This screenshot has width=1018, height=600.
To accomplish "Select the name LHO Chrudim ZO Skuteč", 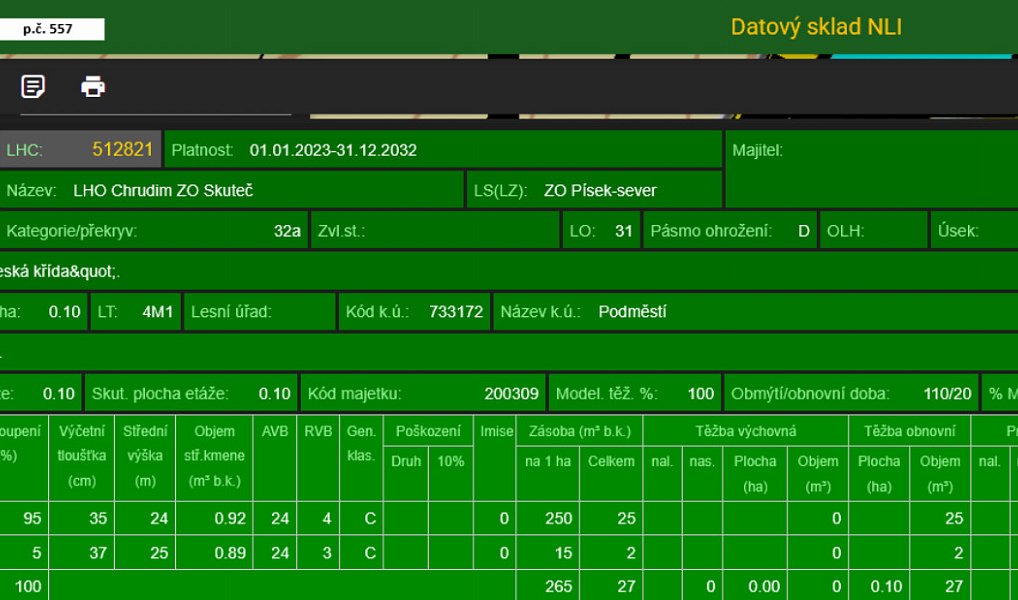I will [x=163, y=191].
